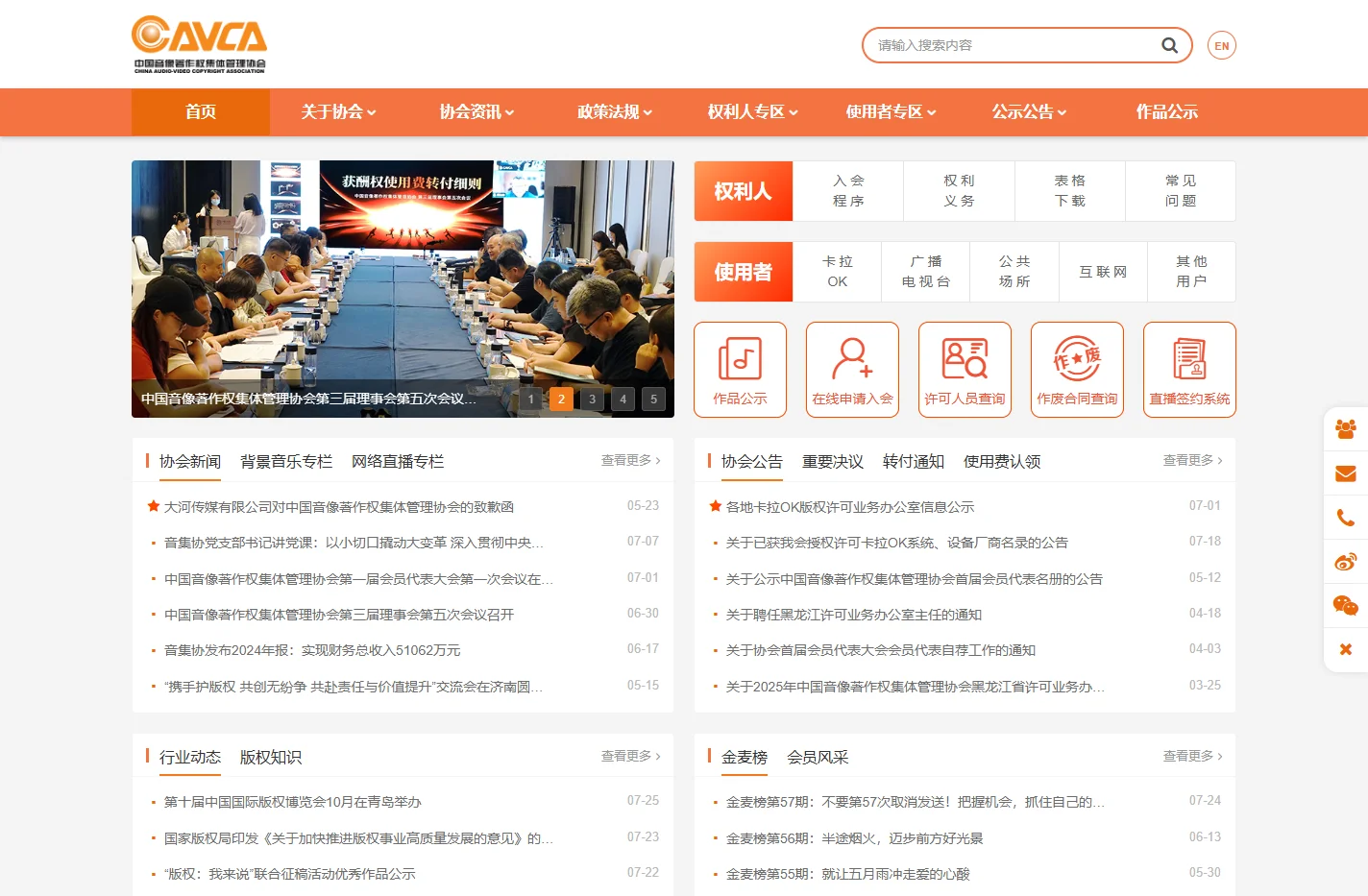Switch to the 背景音乐专栏 tab
This screenshot has width=1368, height=896.
tap(286, 462)
